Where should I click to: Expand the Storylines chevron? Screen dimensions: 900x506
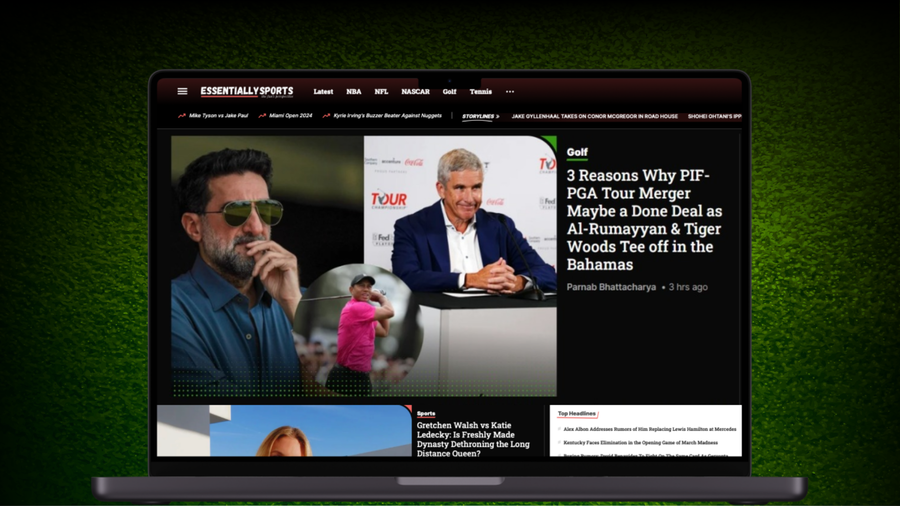[497, 117]
